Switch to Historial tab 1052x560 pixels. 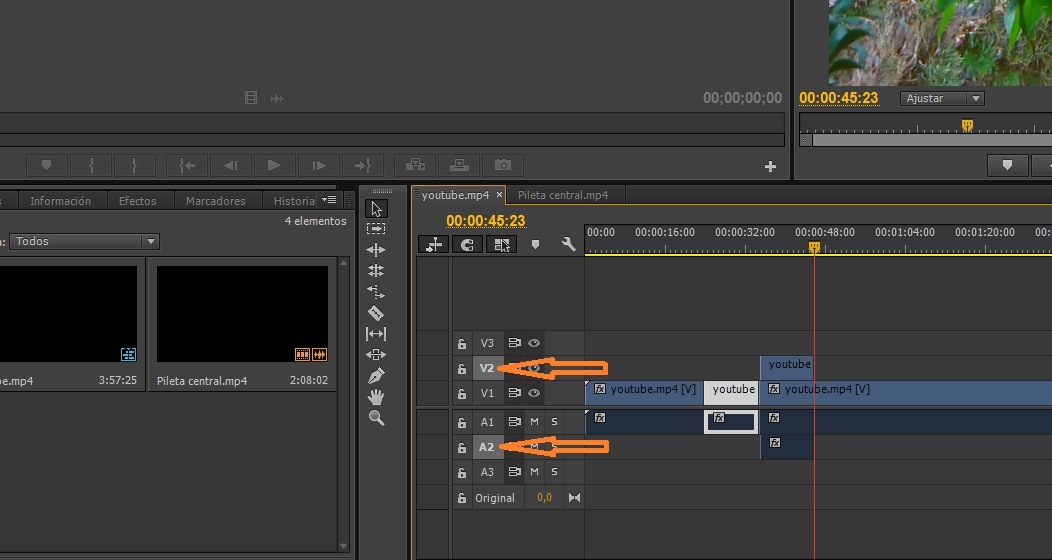[294, 201]
